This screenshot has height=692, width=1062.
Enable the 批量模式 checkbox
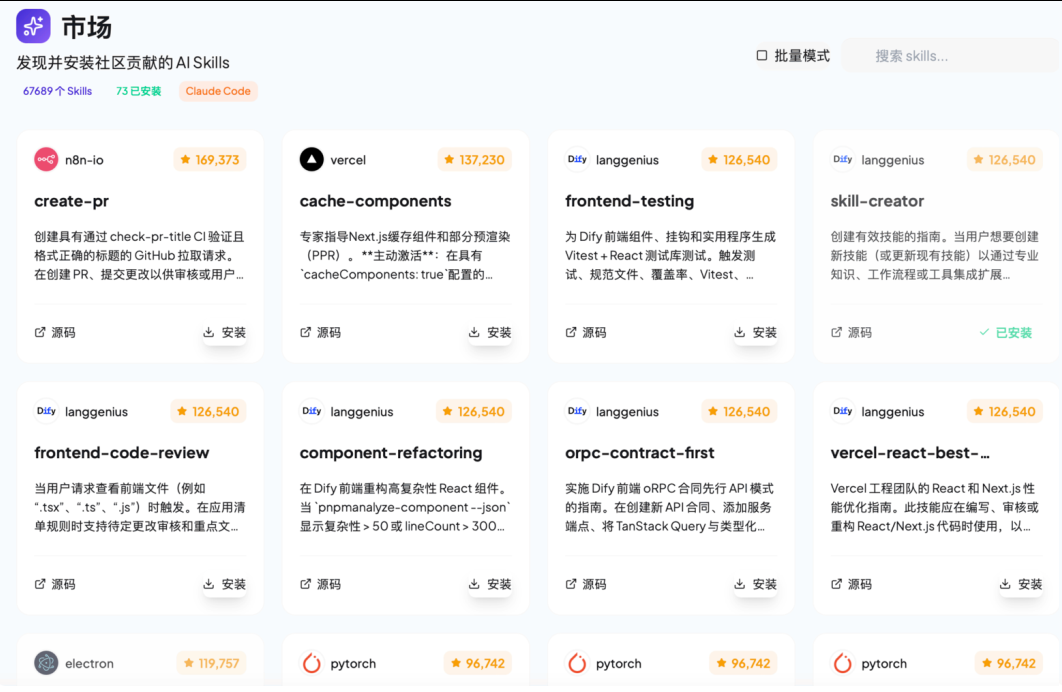click(762, 56)
